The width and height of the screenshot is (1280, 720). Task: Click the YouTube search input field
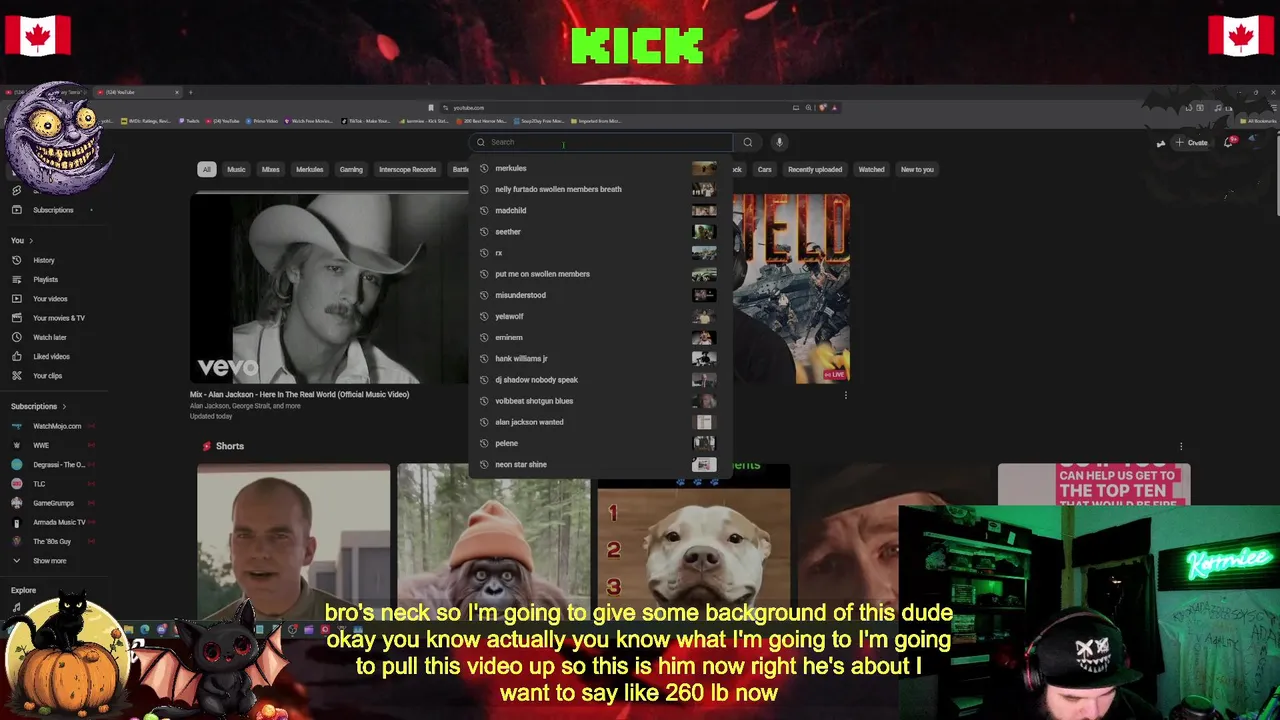[602, 142]
